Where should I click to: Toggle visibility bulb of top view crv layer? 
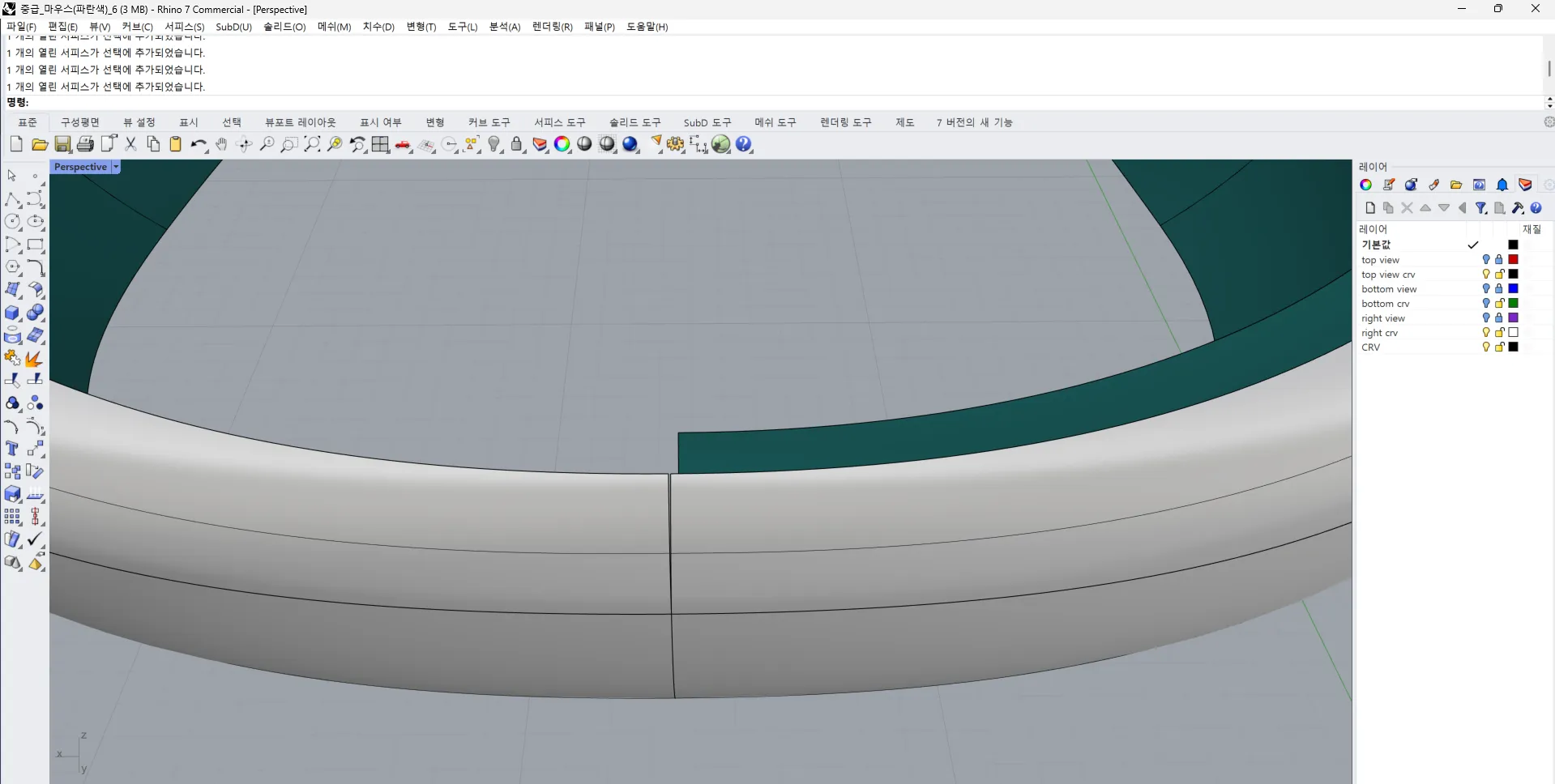(1486, 275)
